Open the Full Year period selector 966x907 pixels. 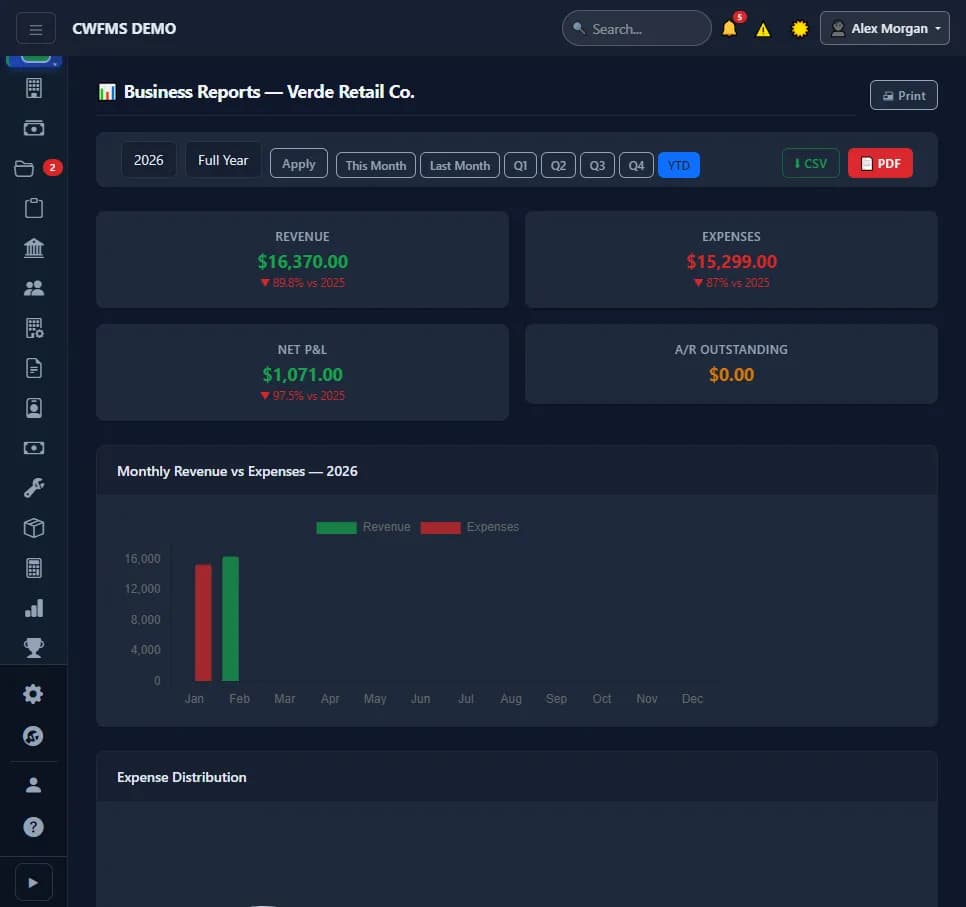223,160
